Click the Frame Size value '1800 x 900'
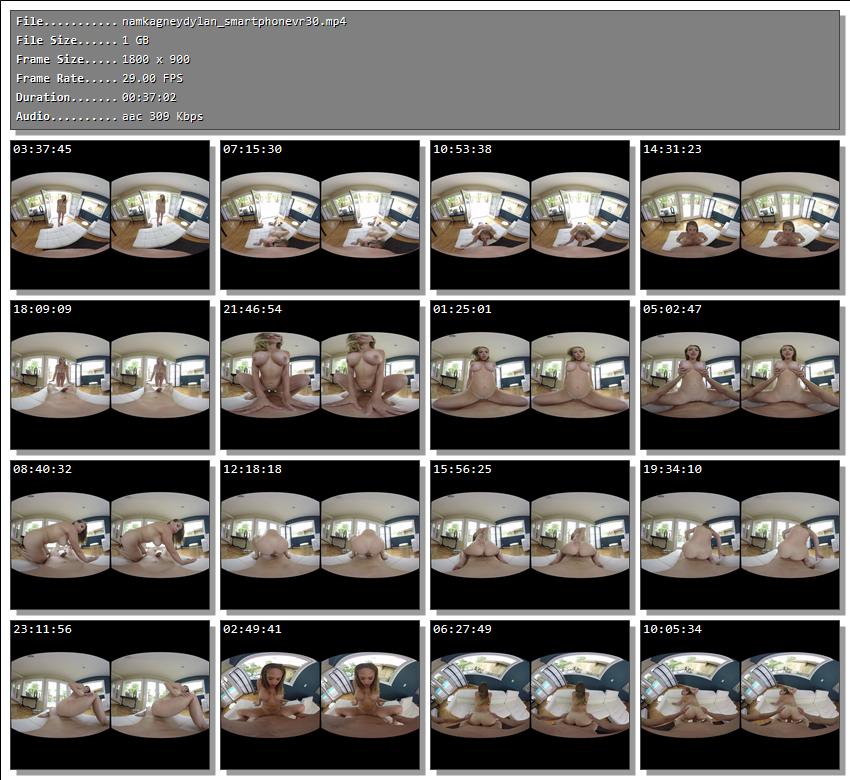850x780 pixels. [x=156, y=60]
